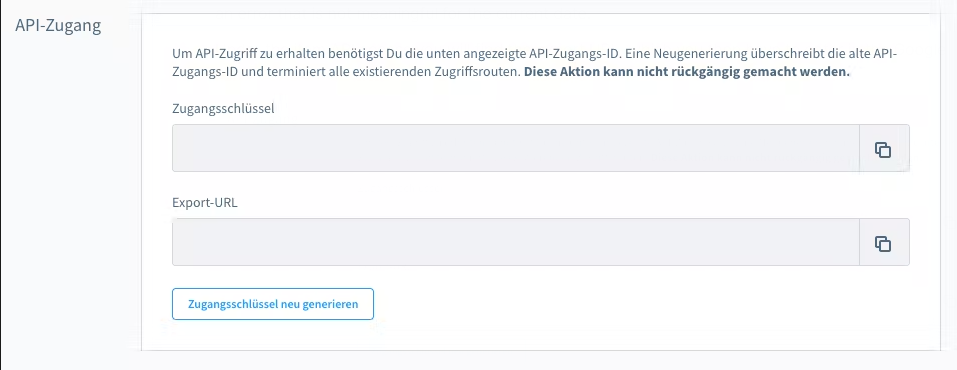Copy the Zugangsschlüssel value to clipboard
This screenshot has height=370, width=957.
point(883,150)
